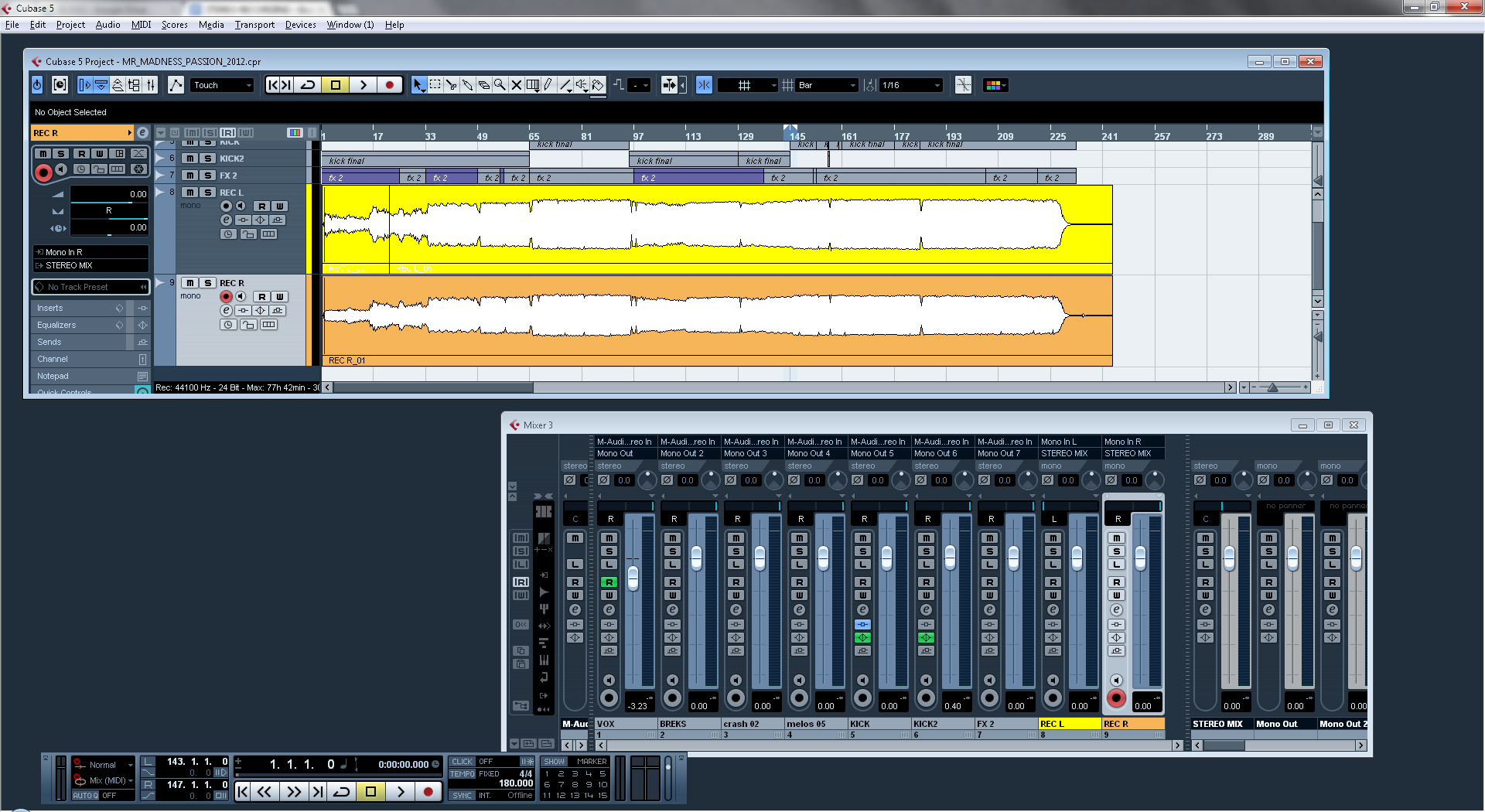Image resolution: width=1485 pixels, height=812 pixels.
Task: Open the Bar grid type dropdown
Action: coord(828,85)
